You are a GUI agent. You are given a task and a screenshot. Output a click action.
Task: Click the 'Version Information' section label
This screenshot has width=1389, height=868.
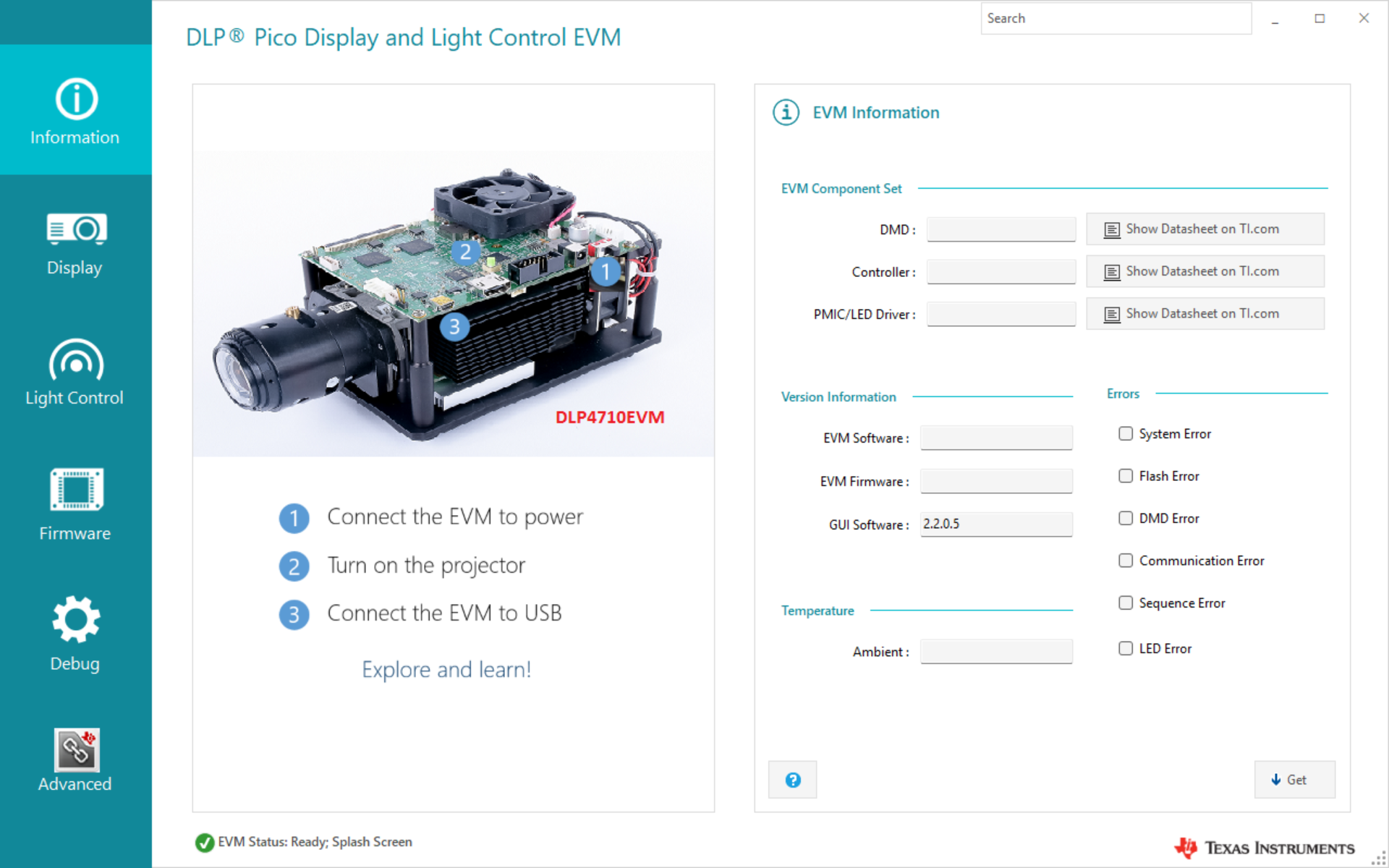(x=838, y=397)
